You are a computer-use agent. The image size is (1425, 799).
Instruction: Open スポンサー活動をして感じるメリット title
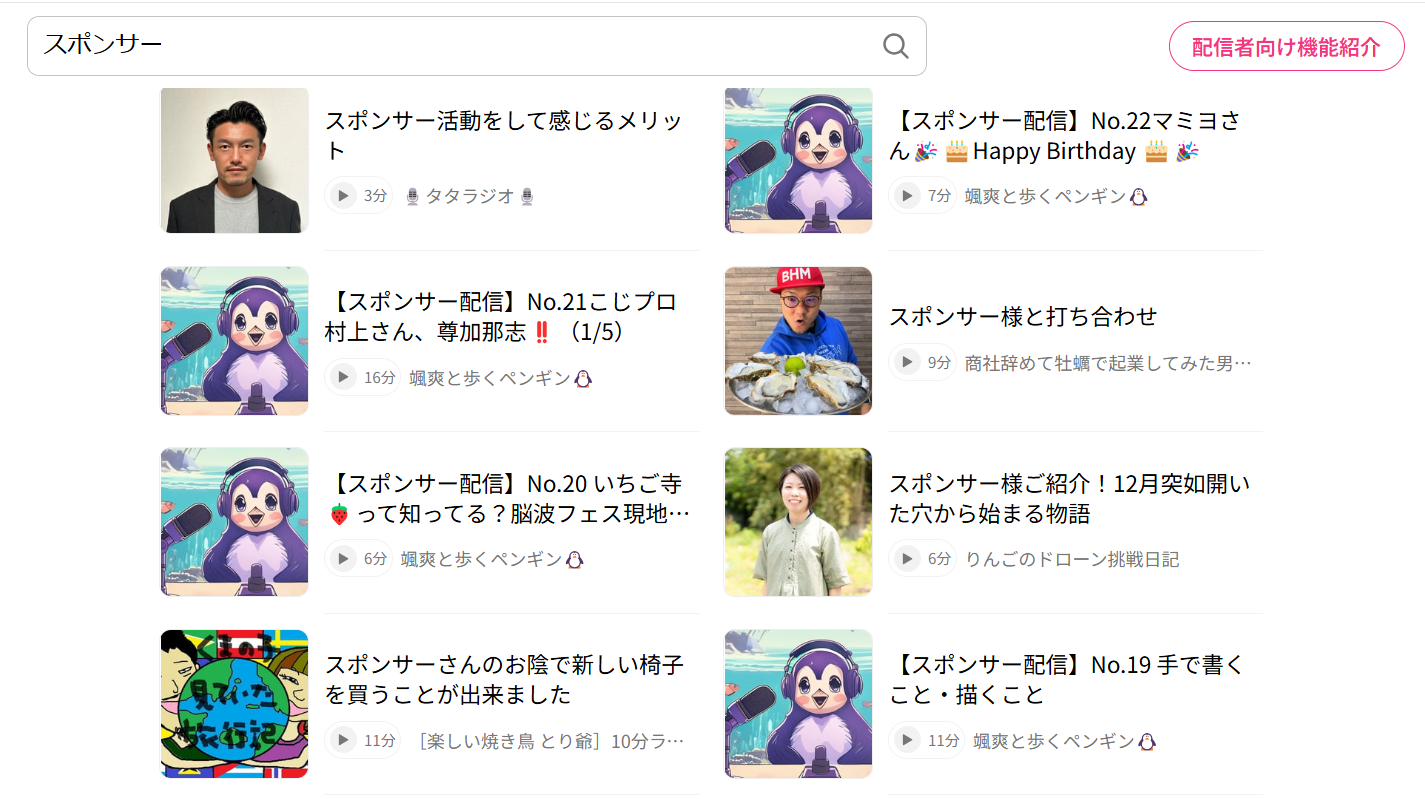point(504,136)
